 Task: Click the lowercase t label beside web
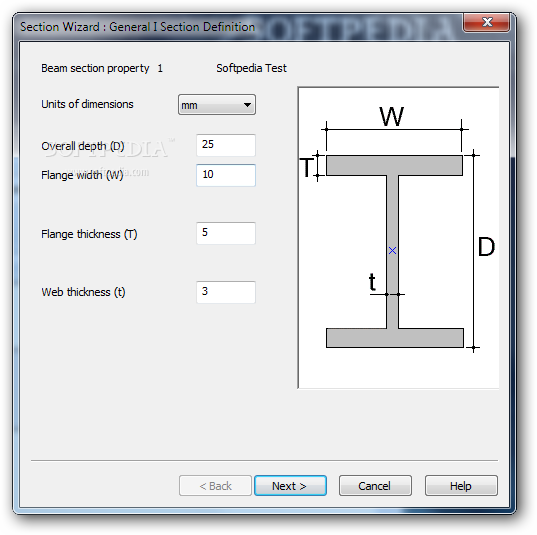point(372,282)
